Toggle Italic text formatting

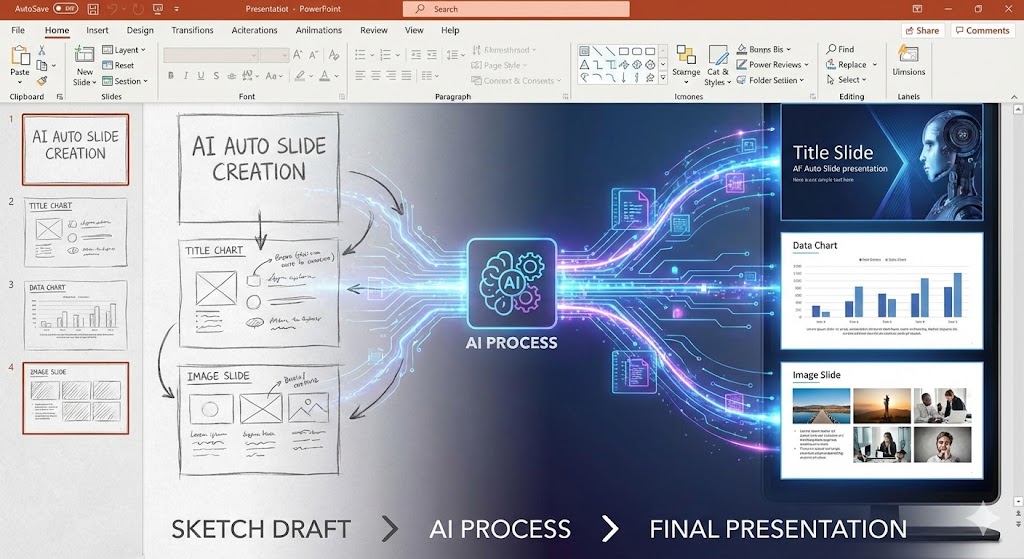(185, 75)
